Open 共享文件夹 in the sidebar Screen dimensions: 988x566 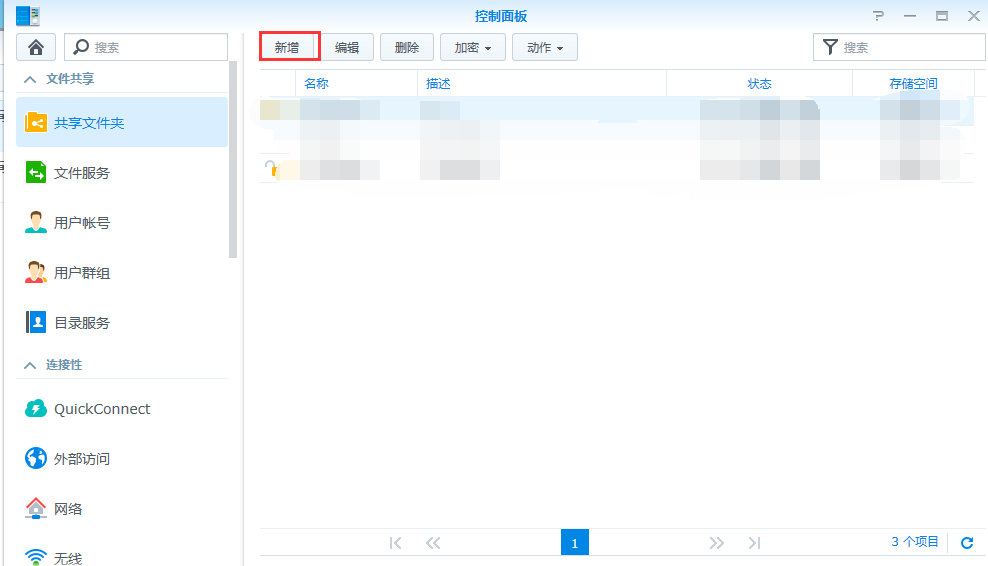(122, 122)
